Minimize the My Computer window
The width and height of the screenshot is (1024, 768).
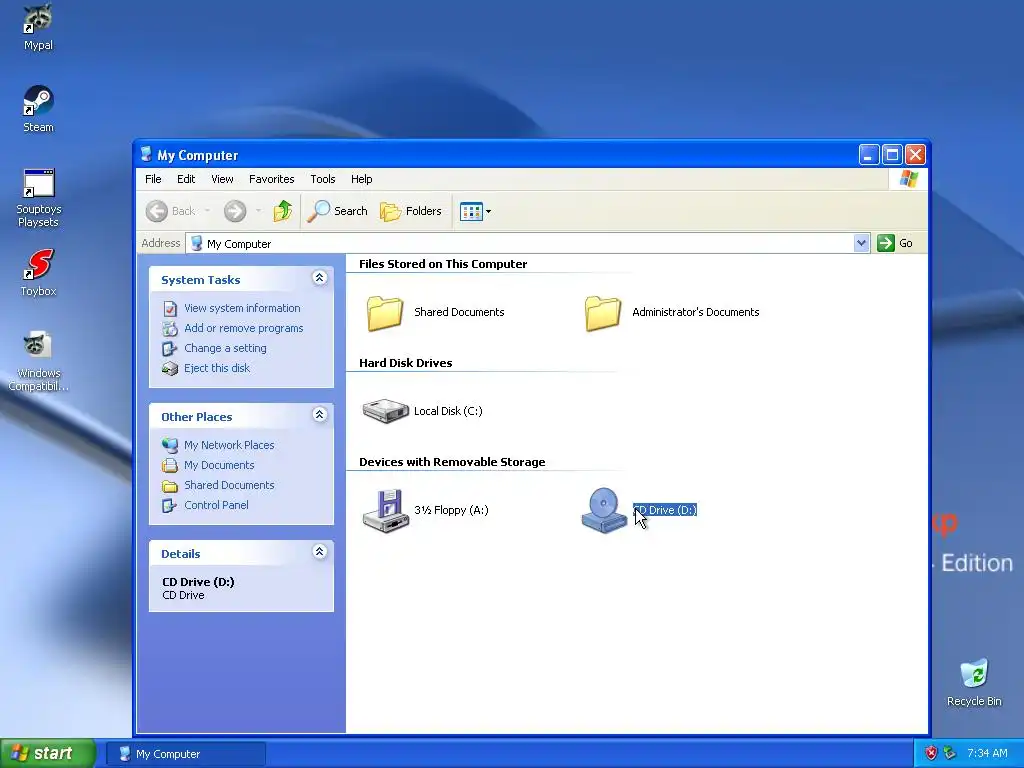pos(869,155)
